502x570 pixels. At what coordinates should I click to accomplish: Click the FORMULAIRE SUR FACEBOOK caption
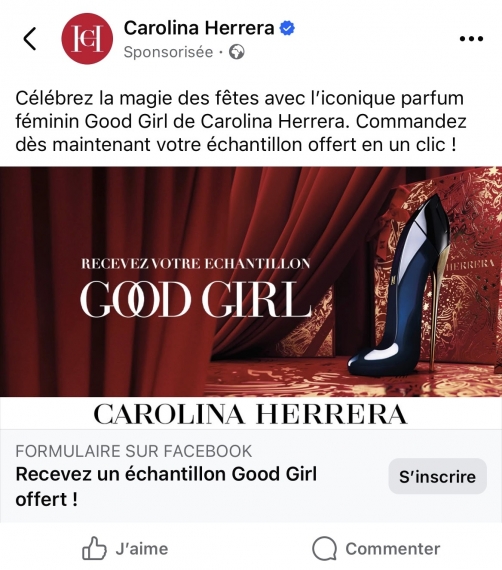click(x=134, y=451)
